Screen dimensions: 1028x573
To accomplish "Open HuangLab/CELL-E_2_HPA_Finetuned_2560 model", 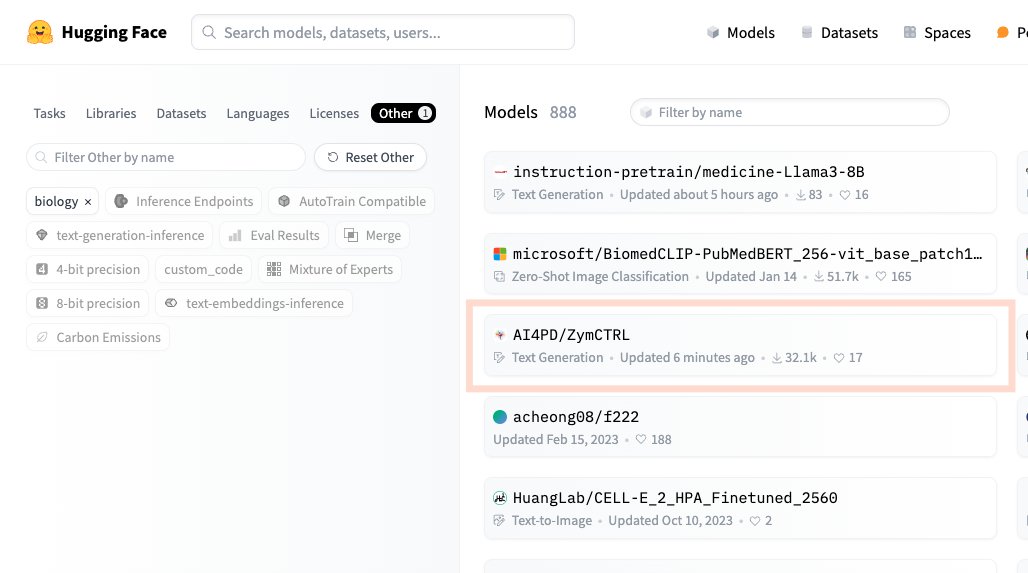I will 740,508.
